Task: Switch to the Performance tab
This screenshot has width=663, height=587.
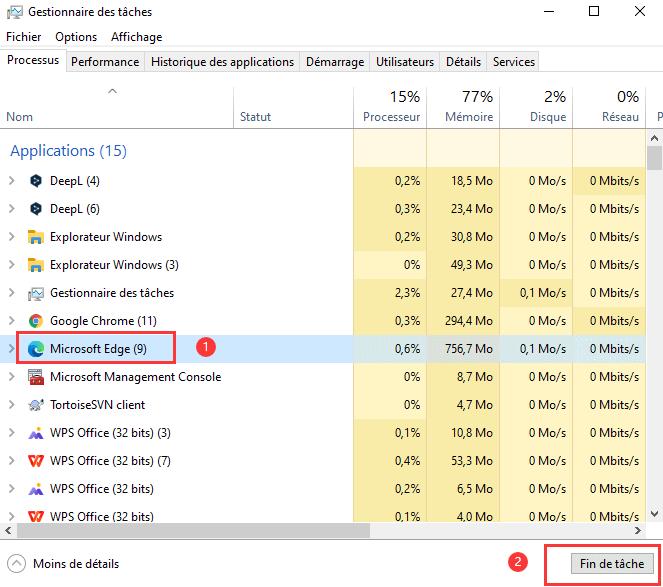Action: pos(105,62)
